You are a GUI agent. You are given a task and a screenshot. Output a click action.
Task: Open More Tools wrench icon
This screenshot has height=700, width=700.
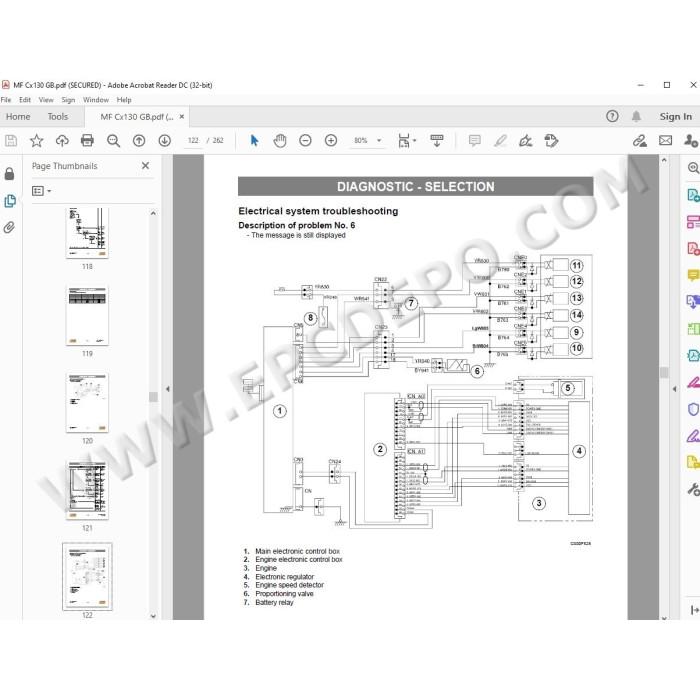tap(693, 489)
